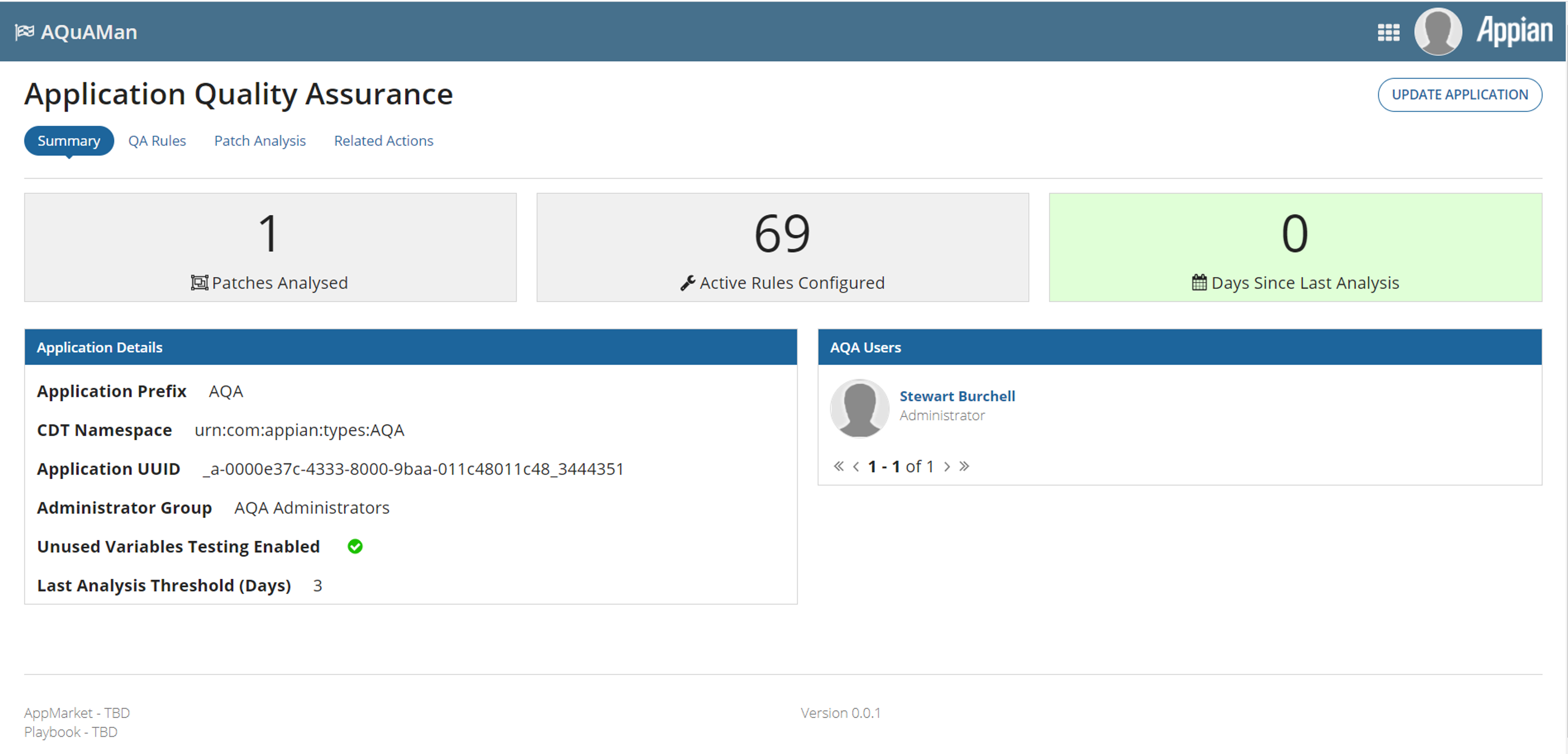Open the Patch Analysis tab

pos(260,141)
